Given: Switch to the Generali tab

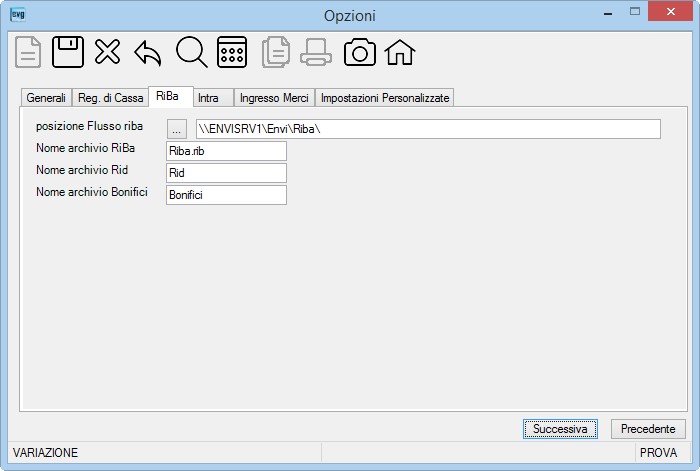Looking at the screenshot, I should 46,98.
